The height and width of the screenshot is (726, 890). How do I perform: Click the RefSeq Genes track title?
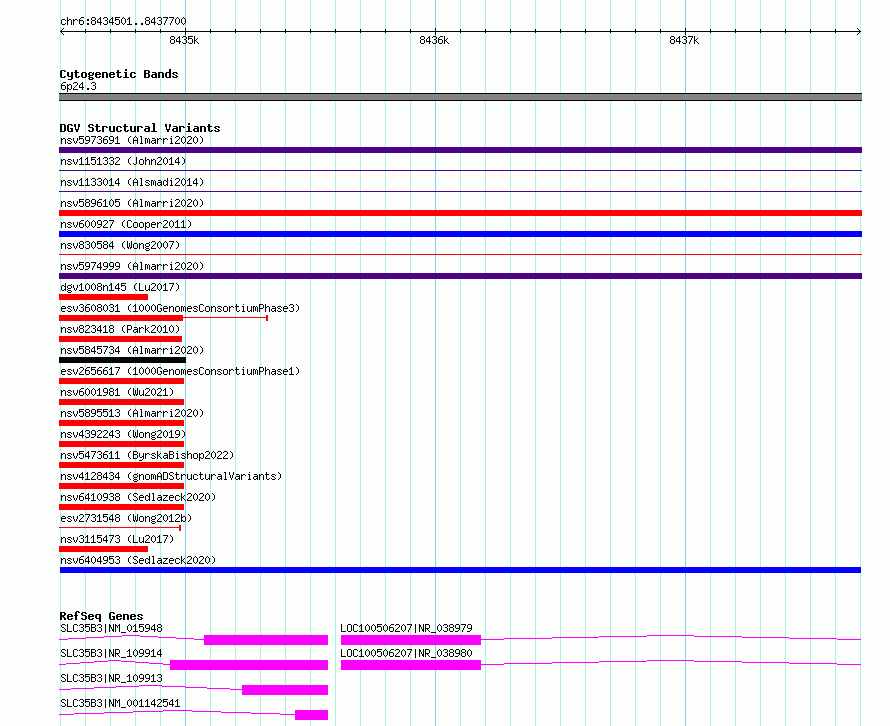(101, 616)
